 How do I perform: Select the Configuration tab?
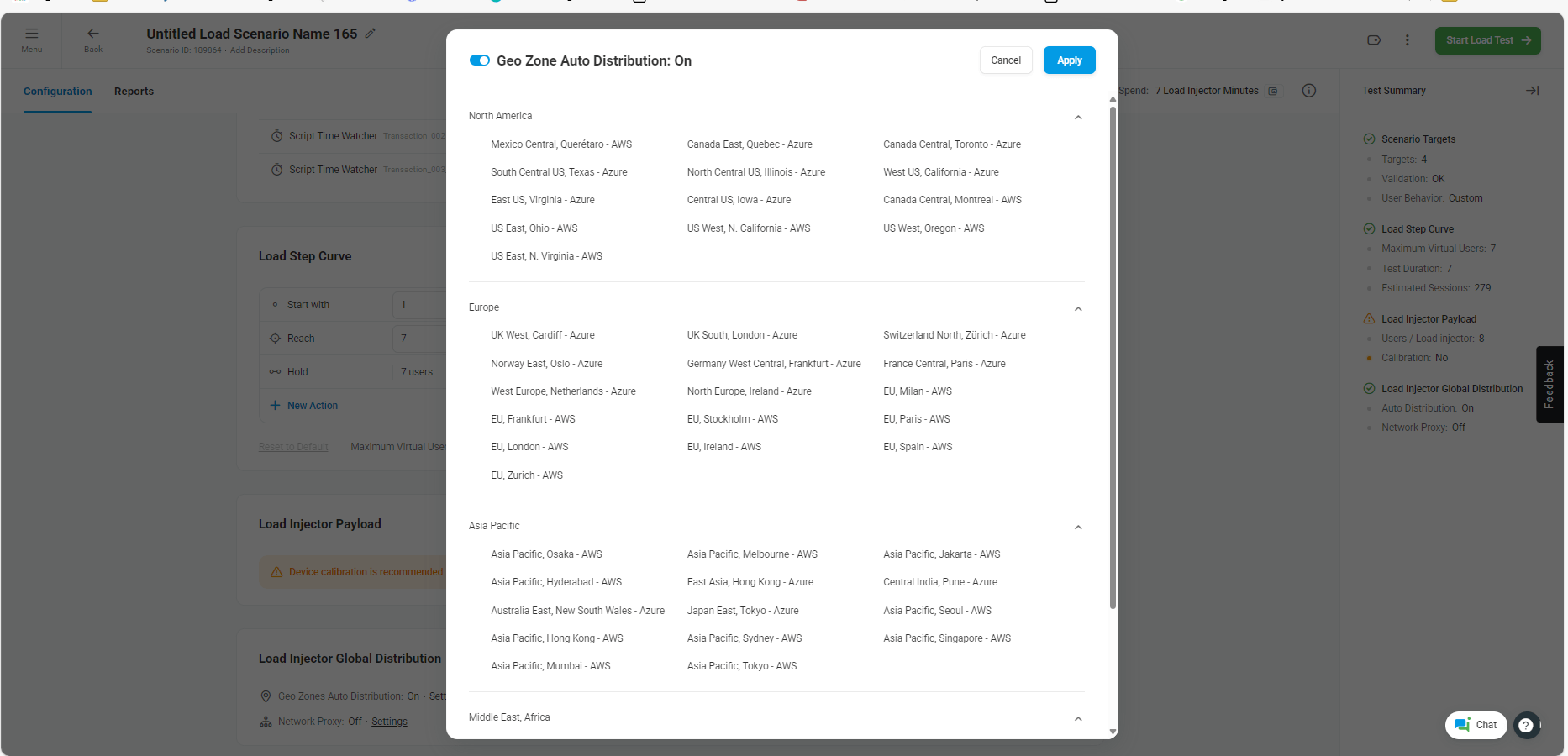(x=58, y=92)
